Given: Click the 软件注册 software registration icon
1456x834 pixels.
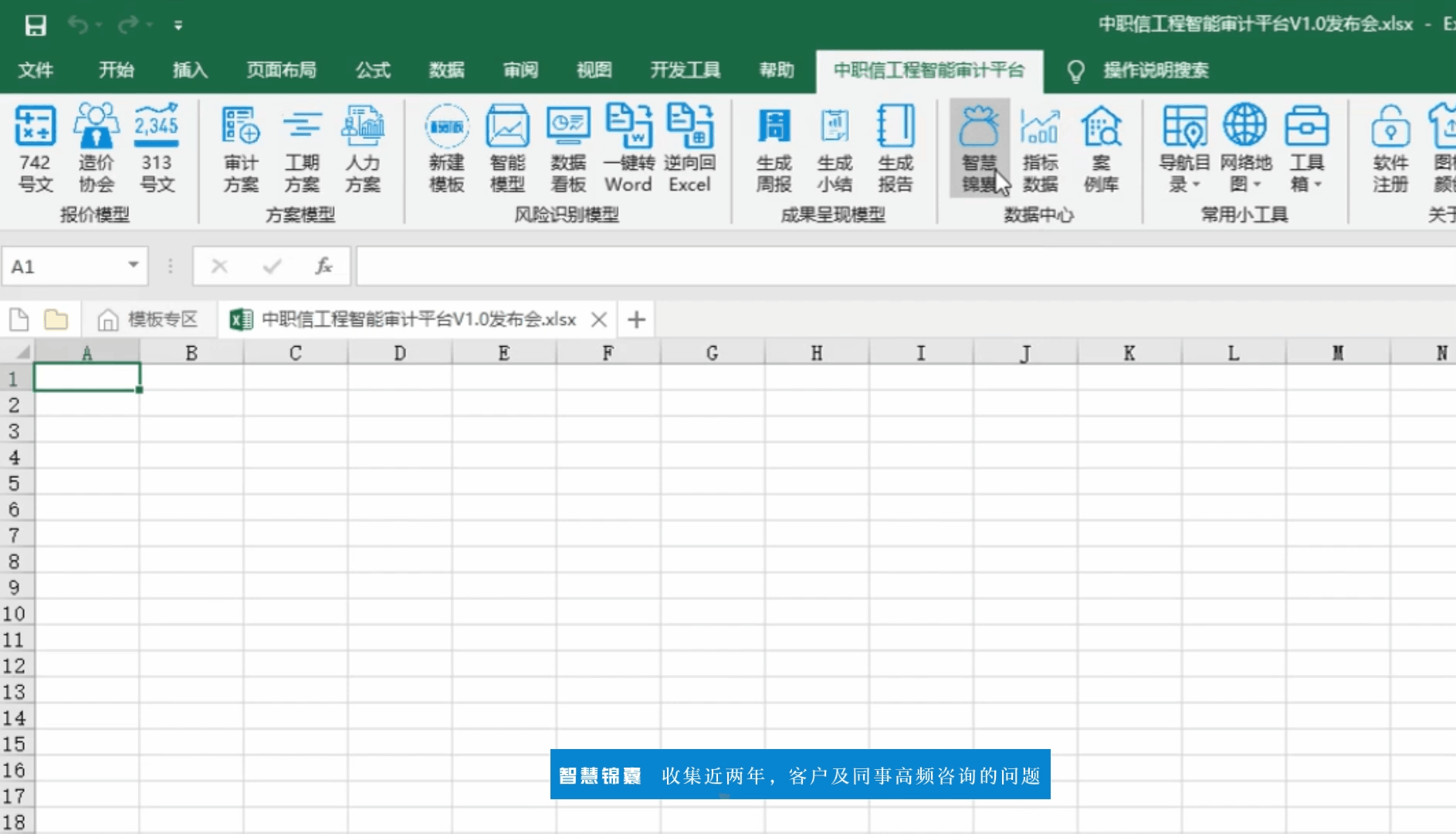Looking at the screenshot, I should point(1390,147).
